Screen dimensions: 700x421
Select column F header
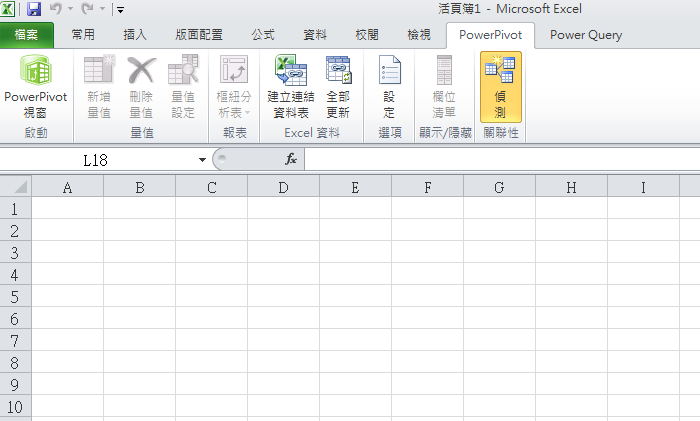428,187
